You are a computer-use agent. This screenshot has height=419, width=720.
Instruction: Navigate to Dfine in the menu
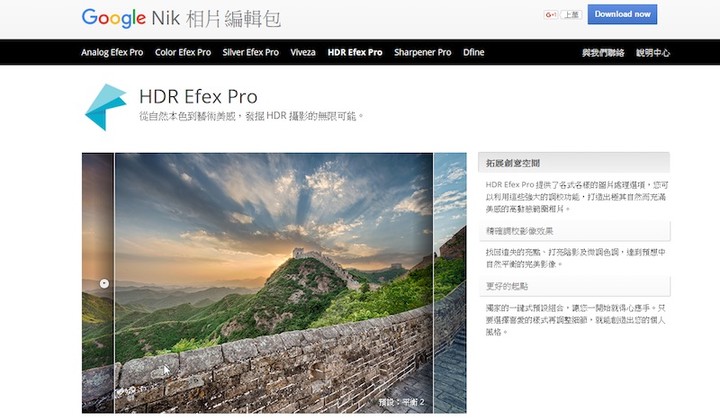coord(473,52)
